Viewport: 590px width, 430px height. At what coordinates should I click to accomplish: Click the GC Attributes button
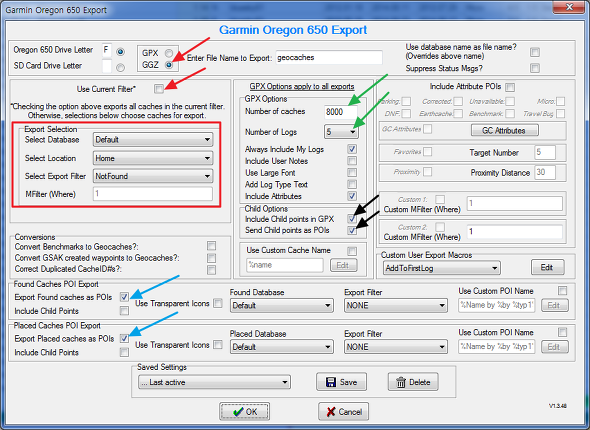coord(505,131)
